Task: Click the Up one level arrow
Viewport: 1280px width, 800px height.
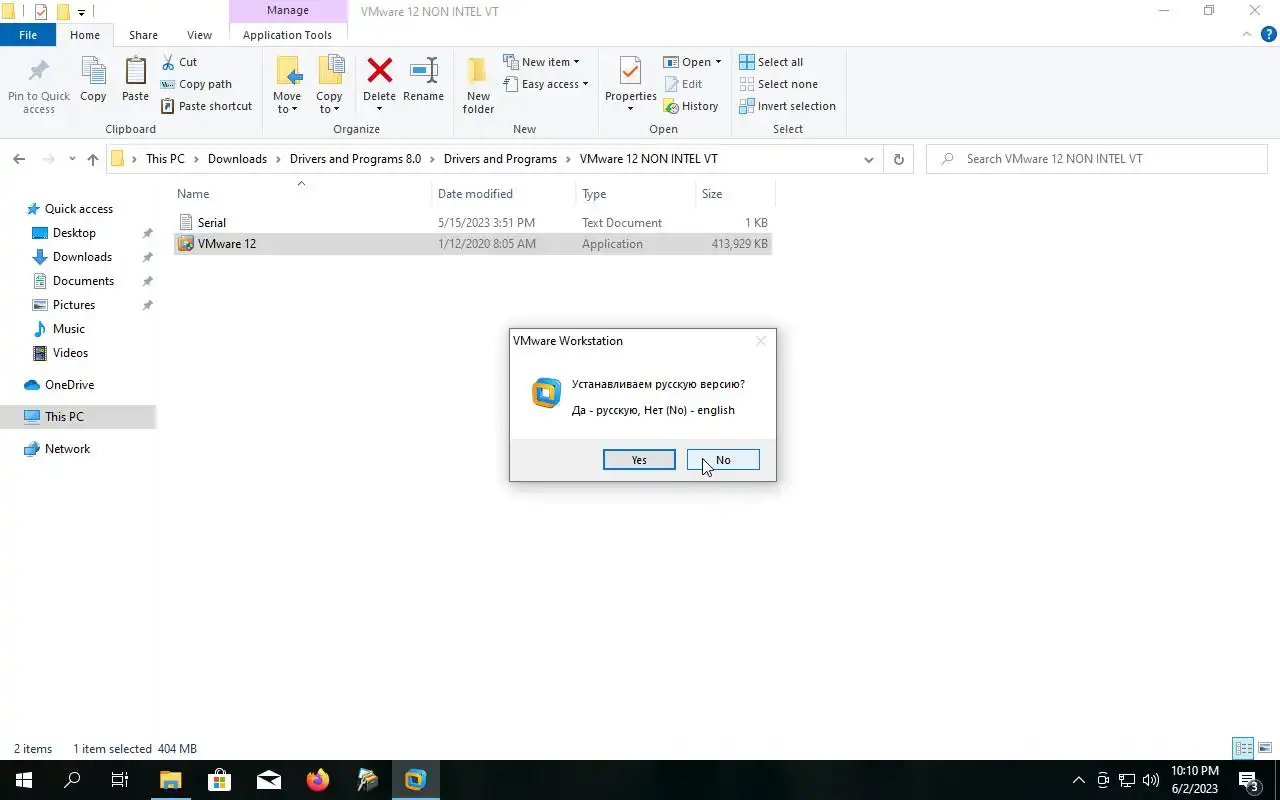Action: [x=93, y=159]
